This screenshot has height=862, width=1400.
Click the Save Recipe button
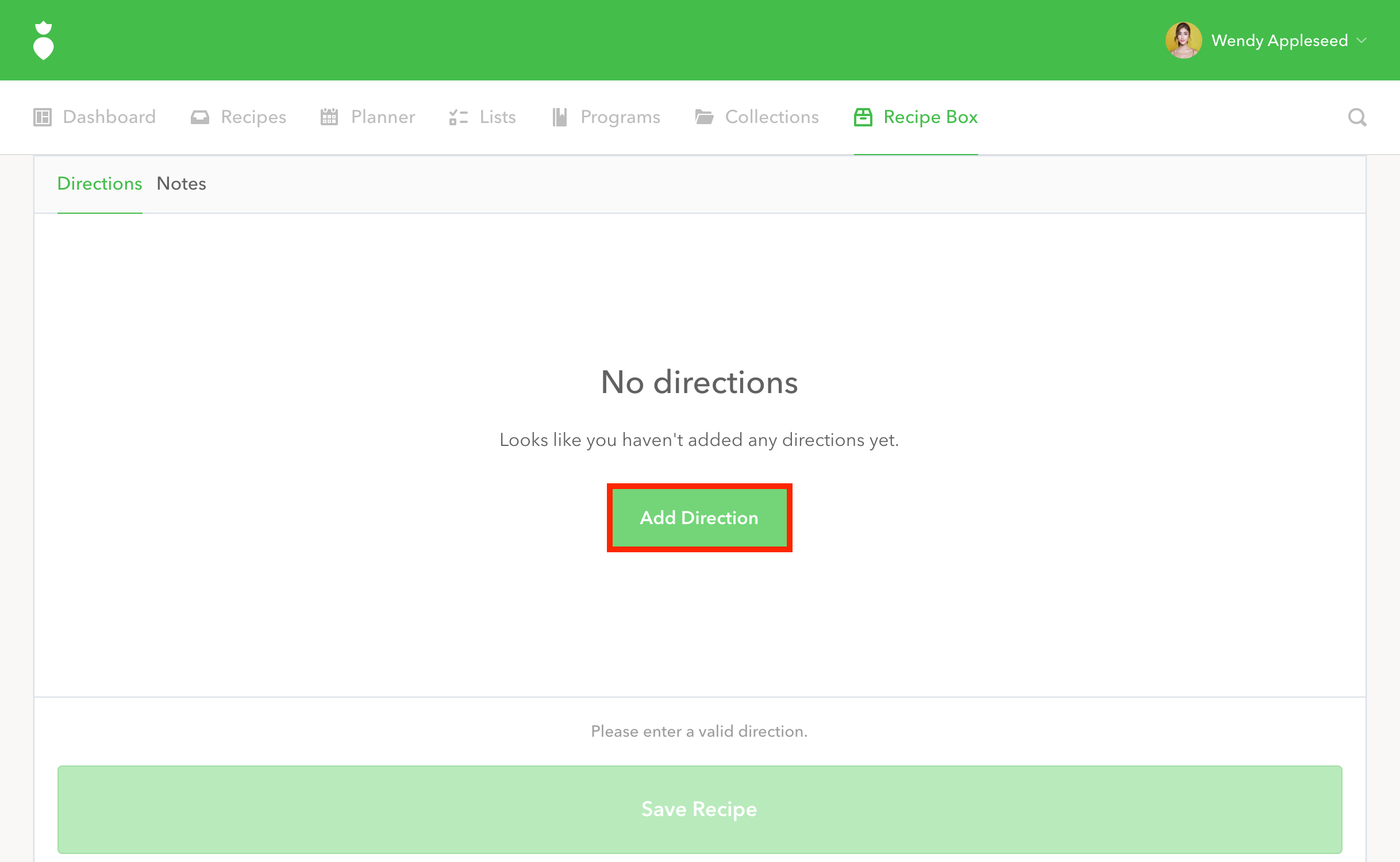click(x=699, y=809)
